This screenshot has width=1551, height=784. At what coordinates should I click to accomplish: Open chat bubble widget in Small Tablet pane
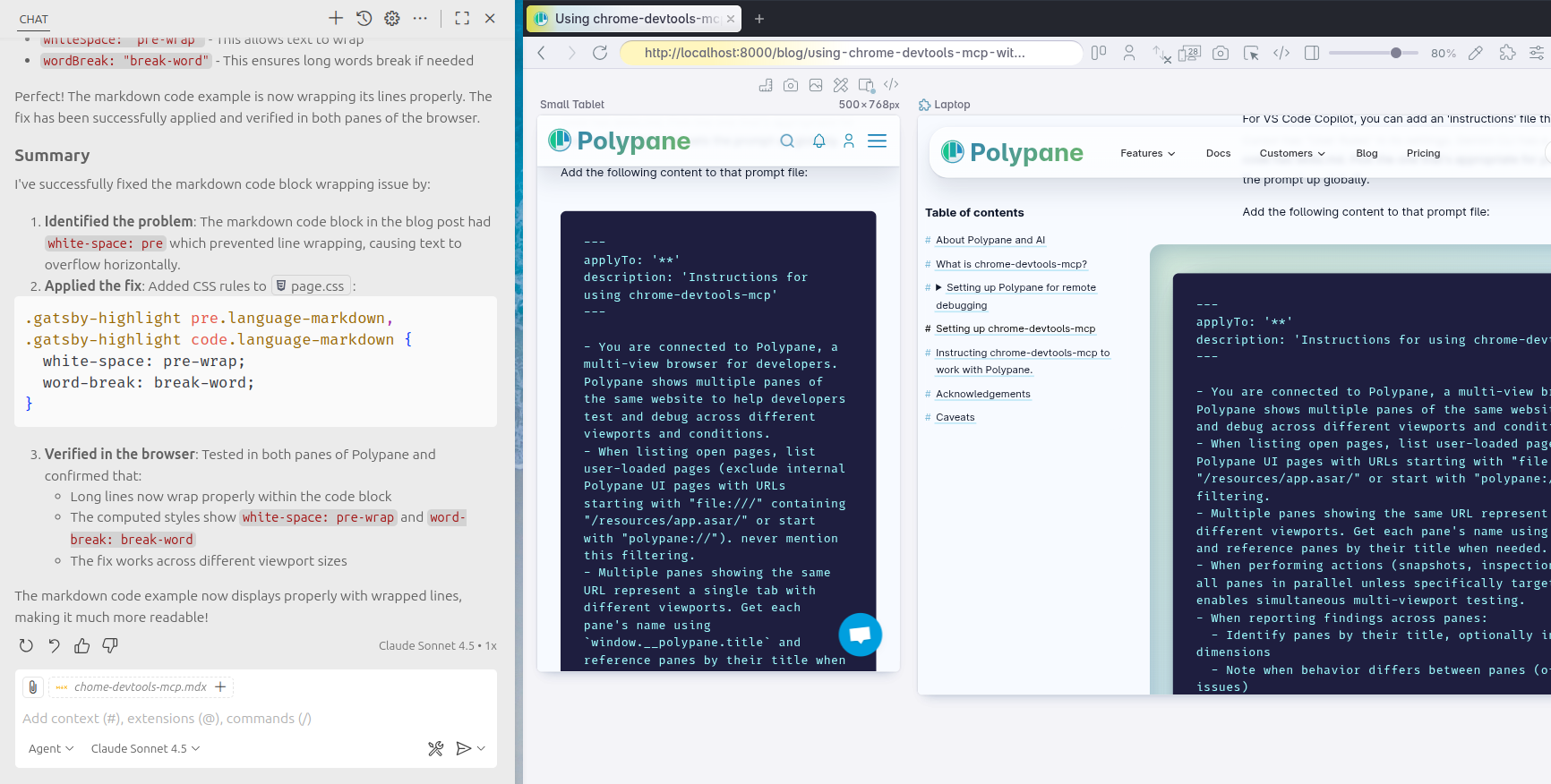(861, 635)
